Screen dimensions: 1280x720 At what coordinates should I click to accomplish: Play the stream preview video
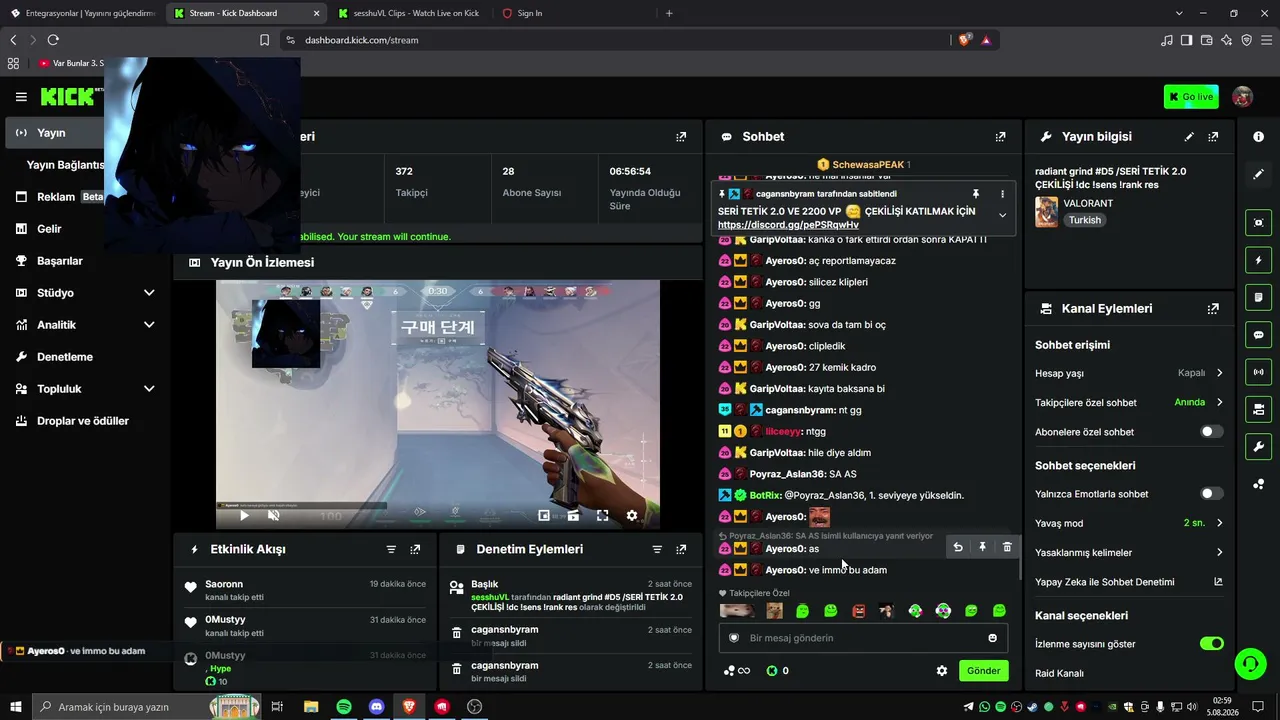click(x=243, y=516)
